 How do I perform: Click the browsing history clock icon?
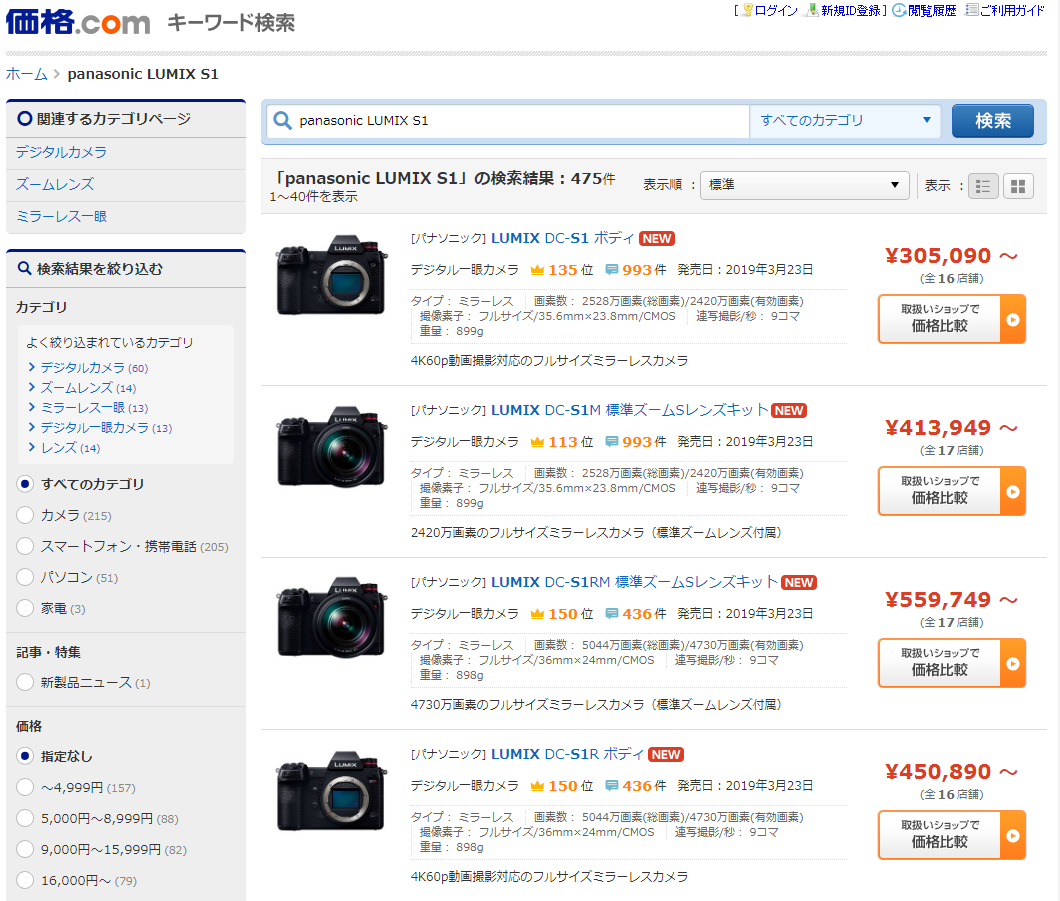click(x=899, y=10)
